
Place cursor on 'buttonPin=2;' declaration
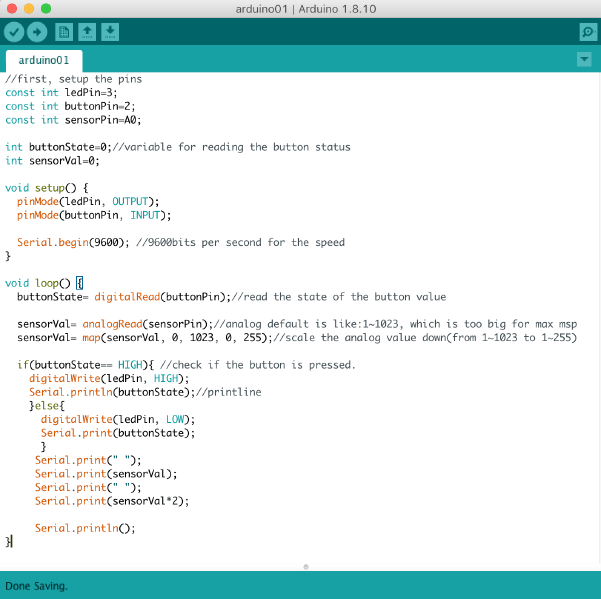(x=100, y=106)
